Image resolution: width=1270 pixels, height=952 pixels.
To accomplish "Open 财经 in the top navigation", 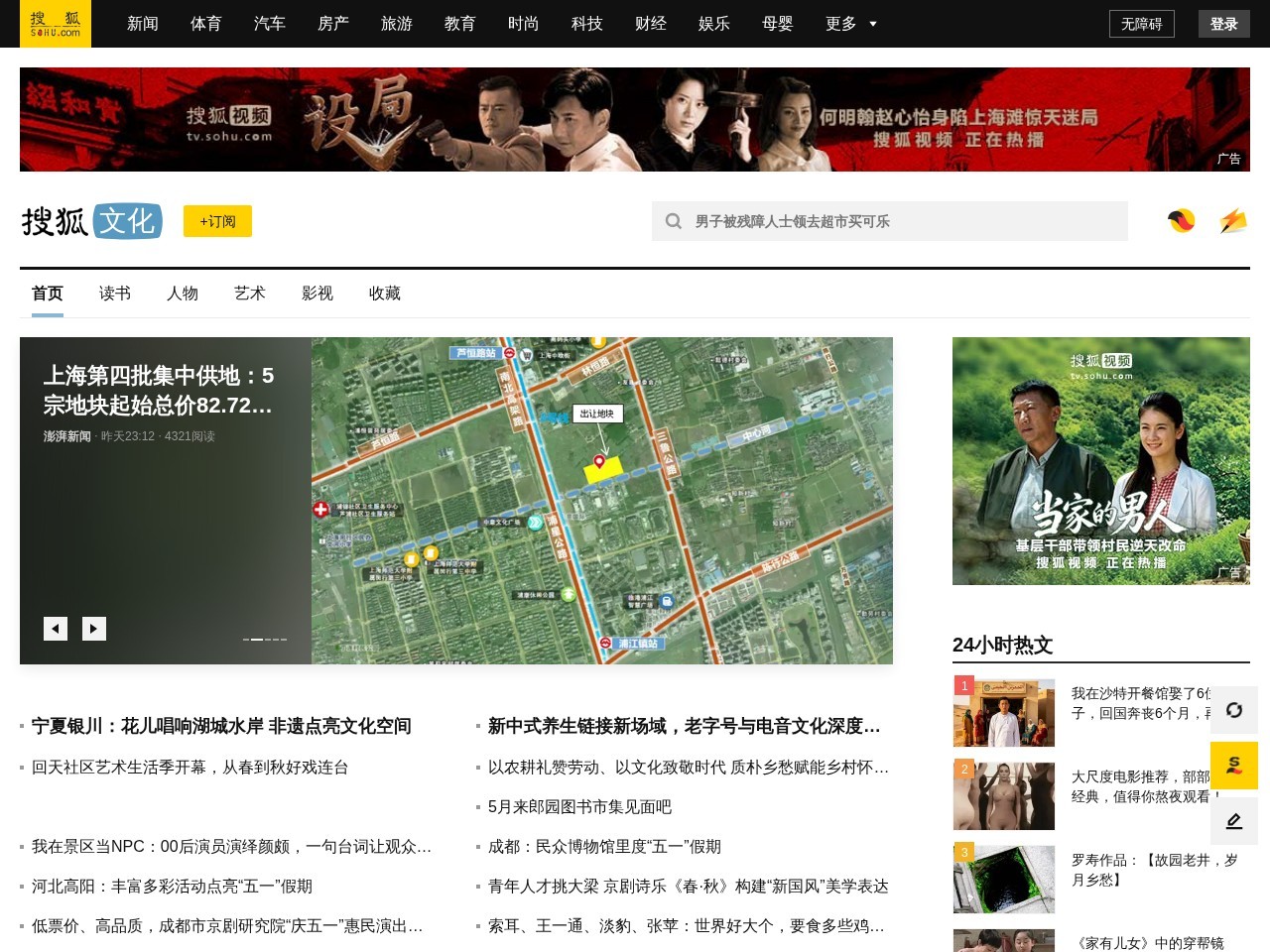I will tap(651, 24).
